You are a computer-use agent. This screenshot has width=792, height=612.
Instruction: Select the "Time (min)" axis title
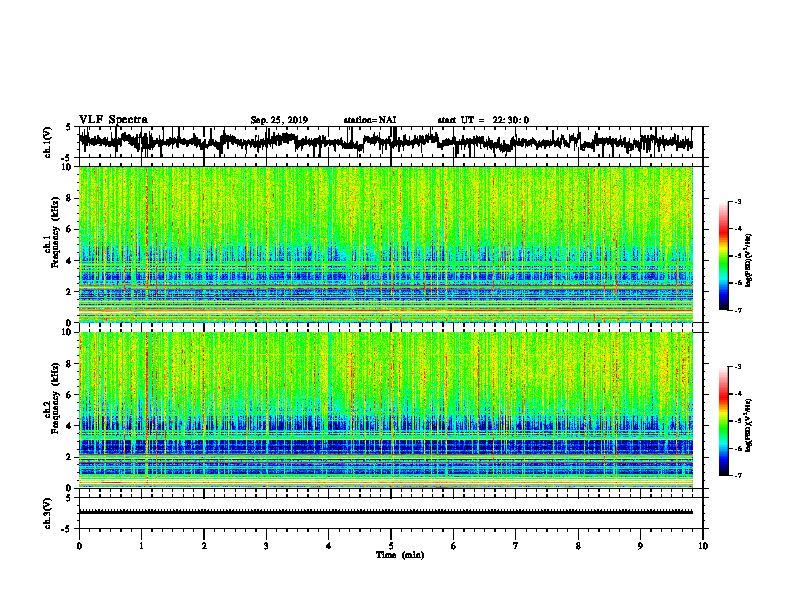400,555
